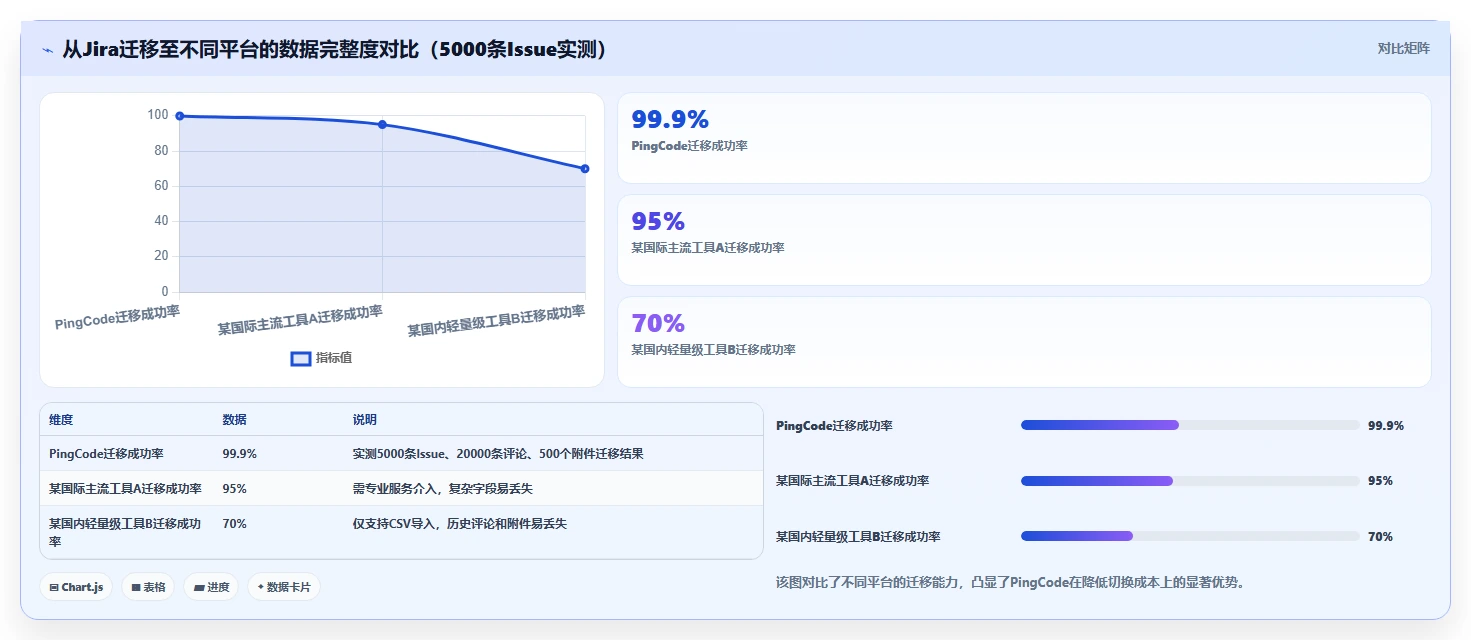1471x640 pixels.
Task: Click card caption 某国内轻量级工具B迁移成功率
Action: (x=713, y=350)
